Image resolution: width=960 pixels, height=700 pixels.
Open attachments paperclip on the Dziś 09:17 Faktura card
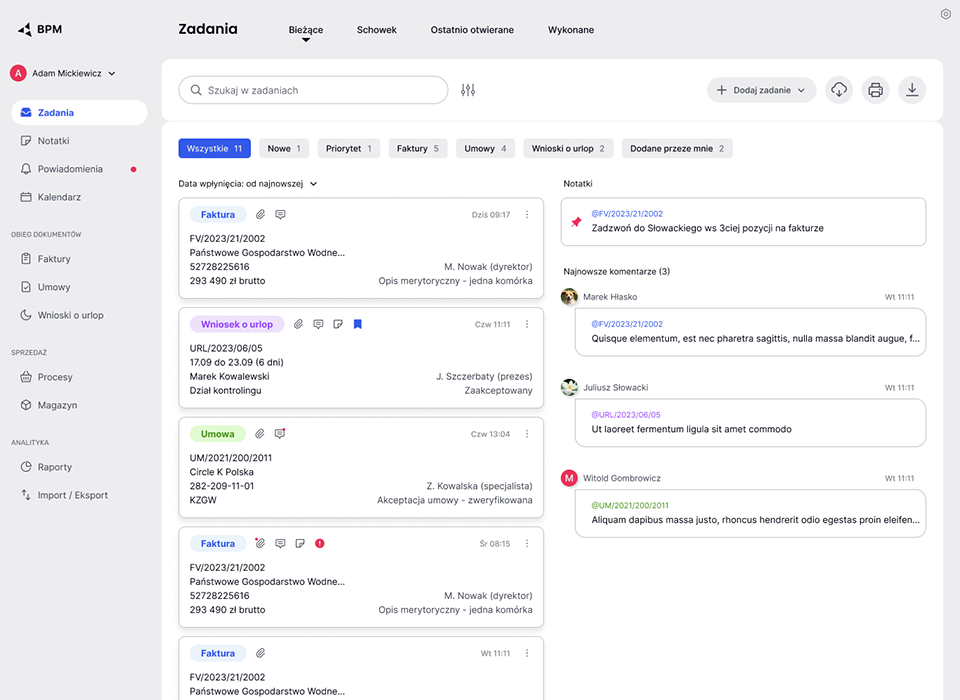point(260,214)
